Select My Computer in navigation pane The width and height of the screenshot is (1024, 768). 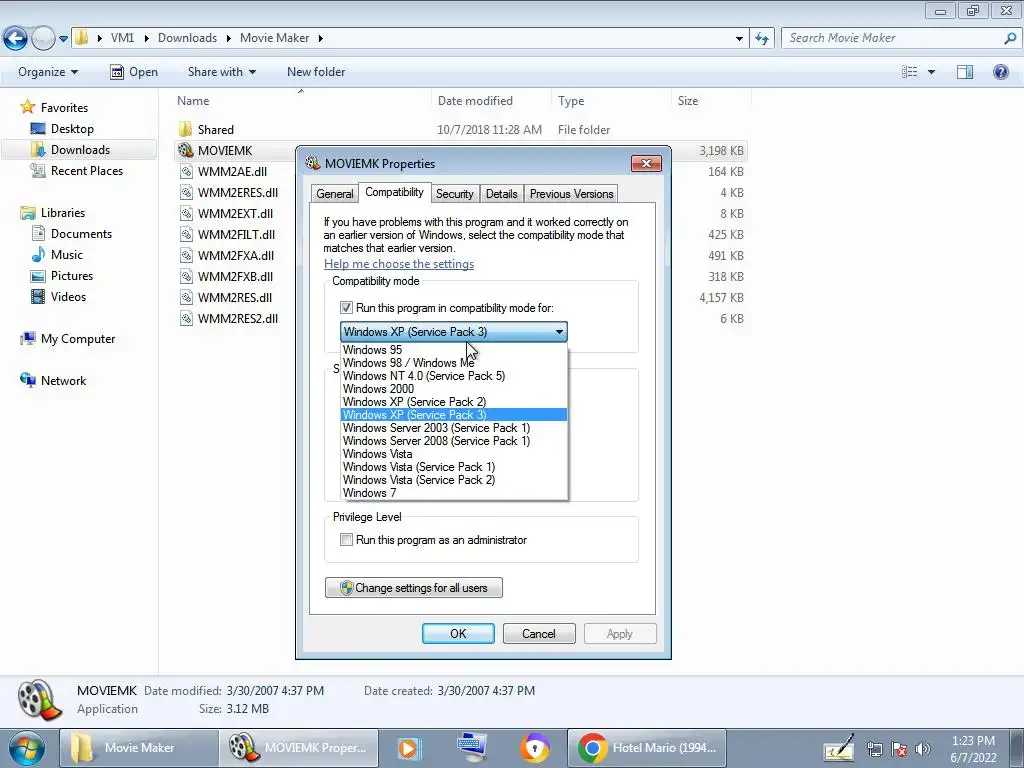(78, 339)
